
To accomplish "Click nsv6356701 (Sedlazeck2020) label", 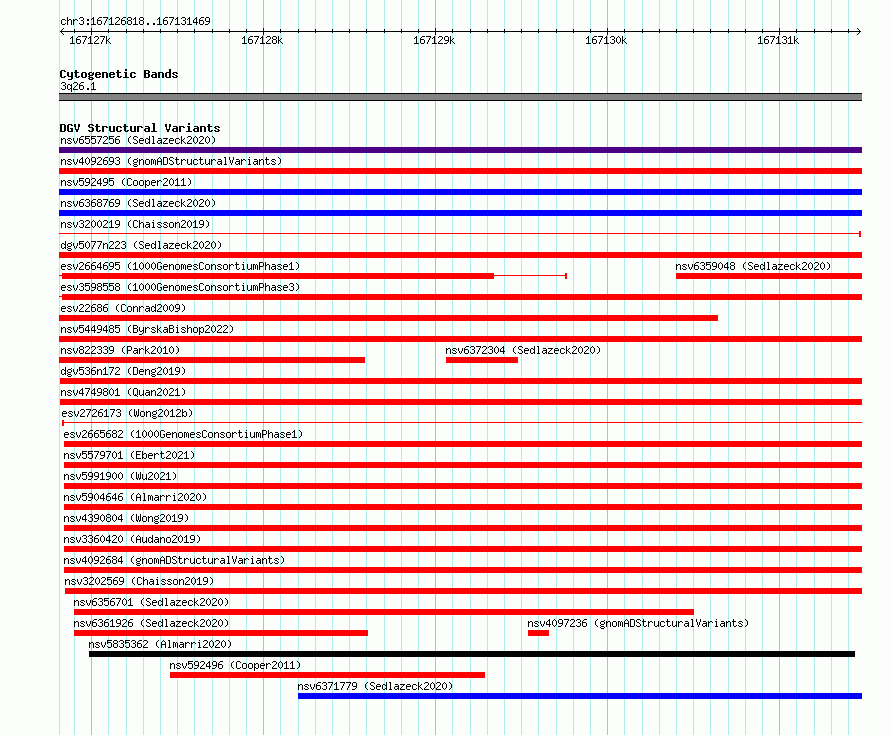I will pyautogui.click(x=151, y=602).
